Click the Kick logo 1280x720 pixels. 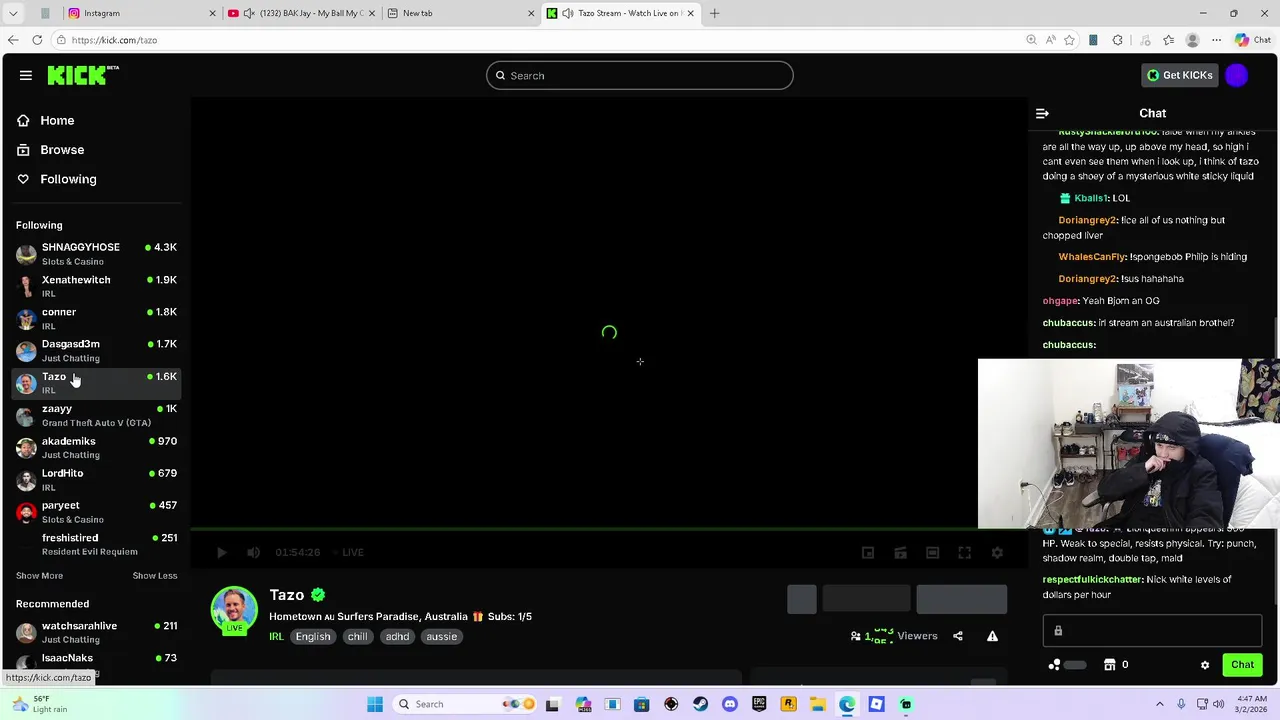point(82,75)
